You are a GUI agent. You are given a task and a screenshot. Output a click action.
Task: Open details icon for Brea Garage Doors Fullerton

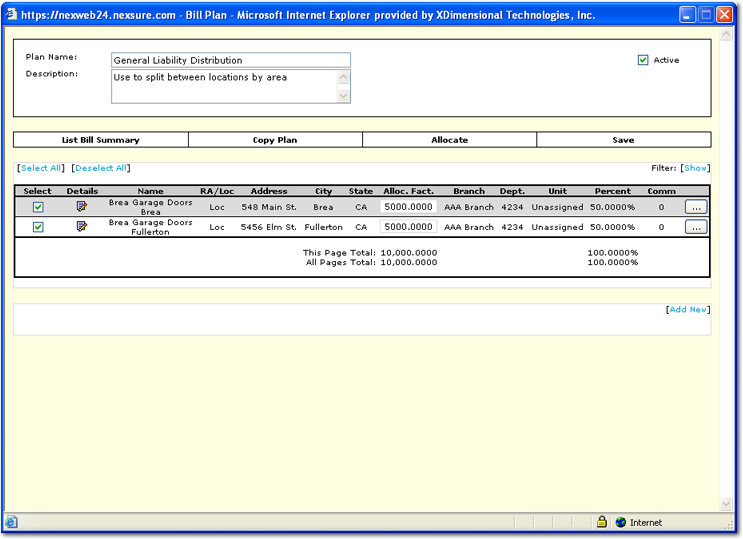[x=82, y=226]
